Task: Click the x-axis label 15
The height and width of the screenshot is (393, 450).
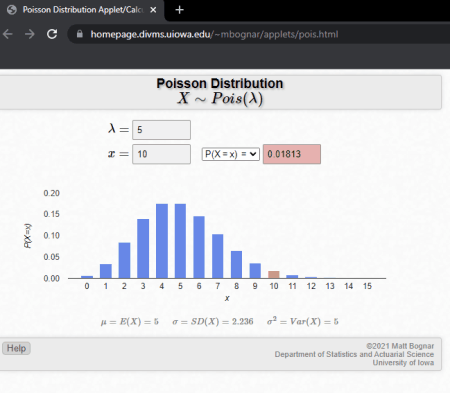Action: click(367, 286)
